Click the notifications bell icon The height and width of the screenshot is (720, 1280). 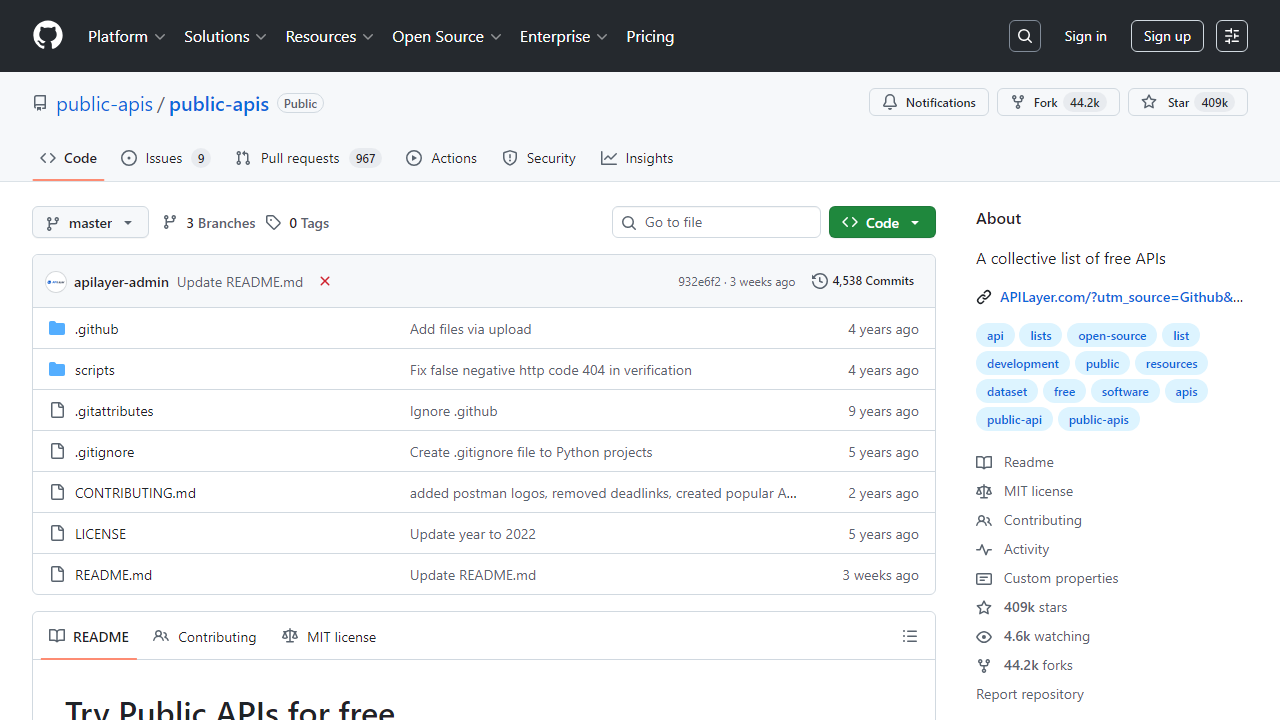pos(890,101)
